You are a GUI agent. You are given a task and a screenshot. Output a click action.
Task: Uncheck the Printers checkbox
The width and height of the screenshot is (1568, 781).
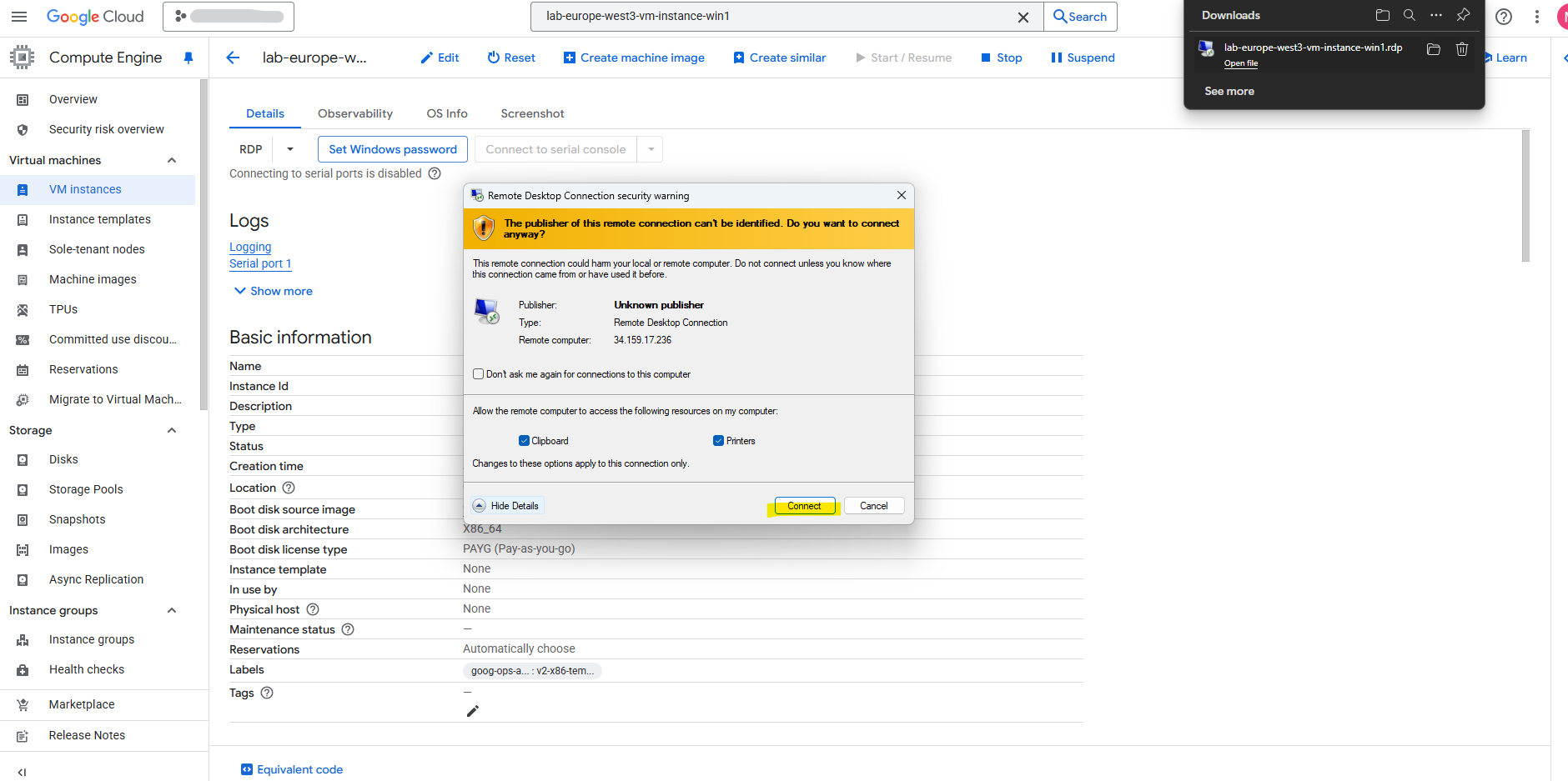[718, 441]
